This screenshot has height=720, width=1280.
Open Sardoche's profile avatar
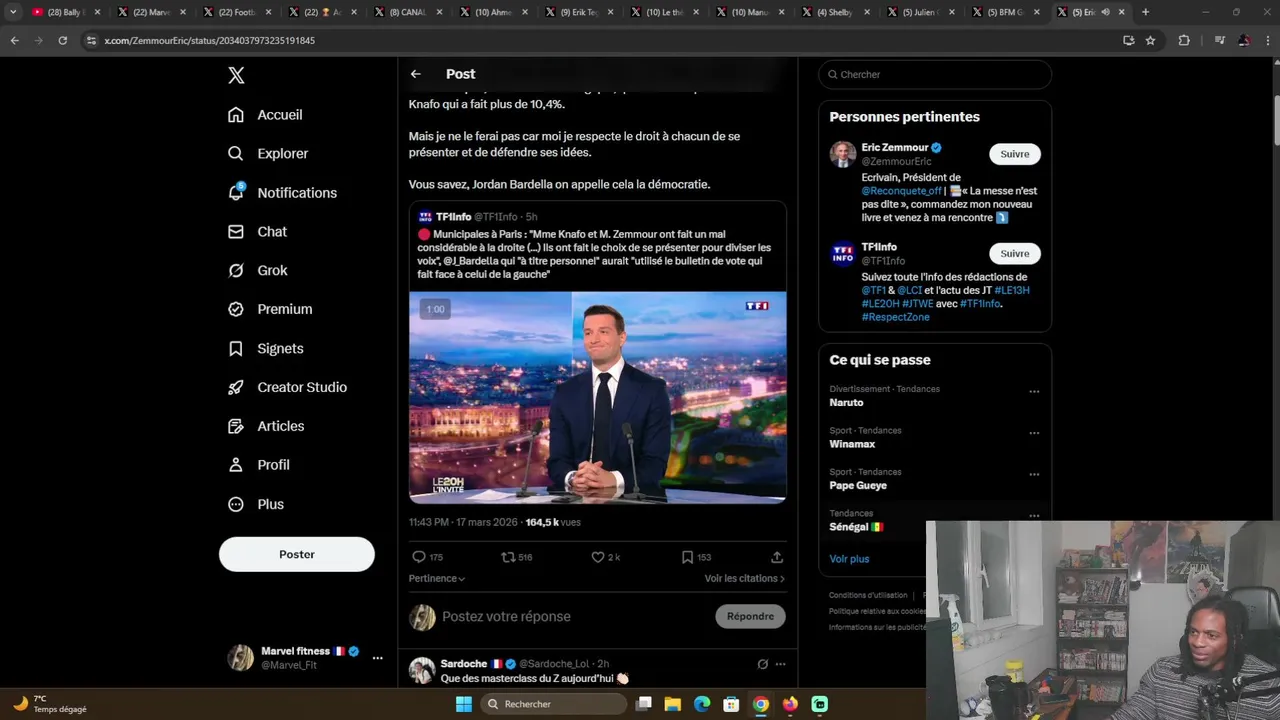click(x=422, y=670)
